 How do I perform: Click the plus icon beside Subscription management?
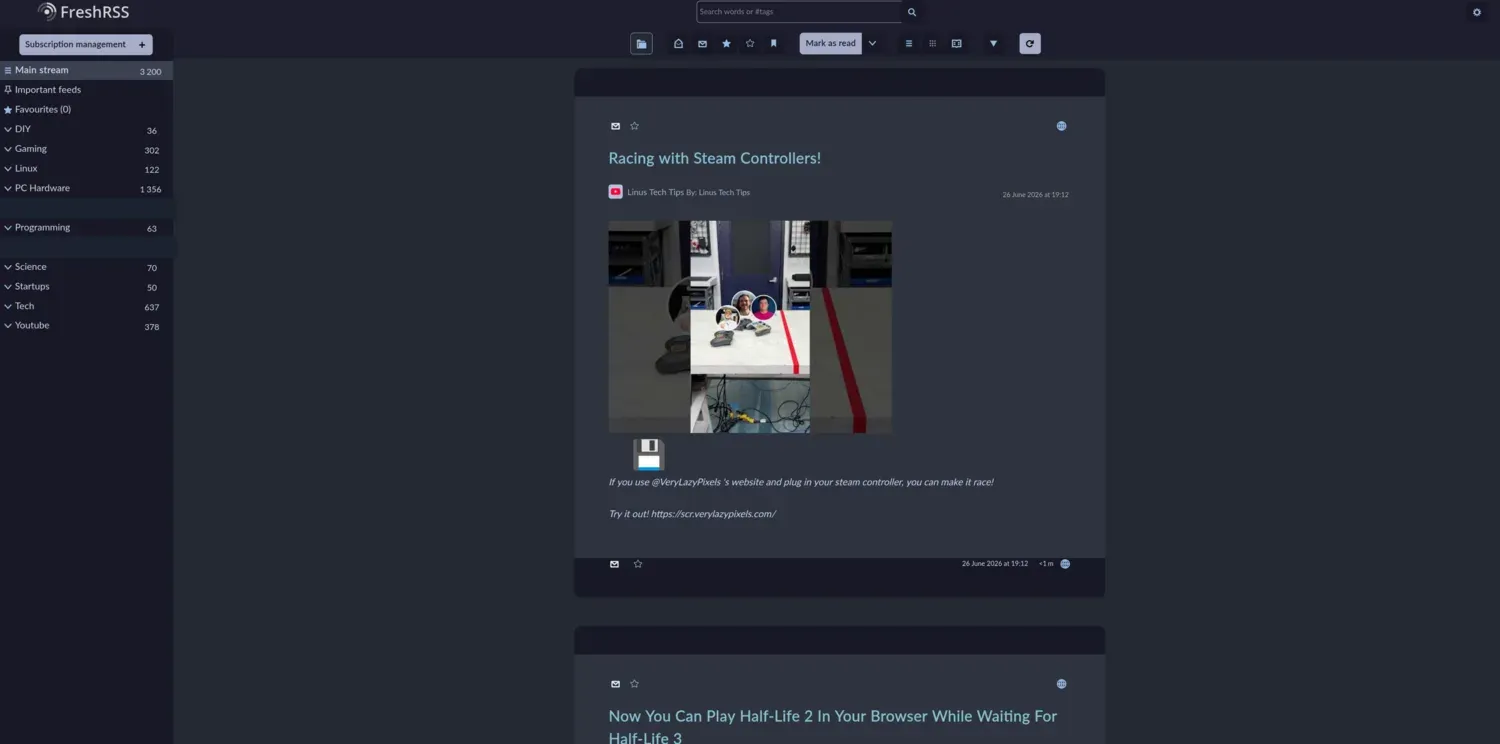142,44
